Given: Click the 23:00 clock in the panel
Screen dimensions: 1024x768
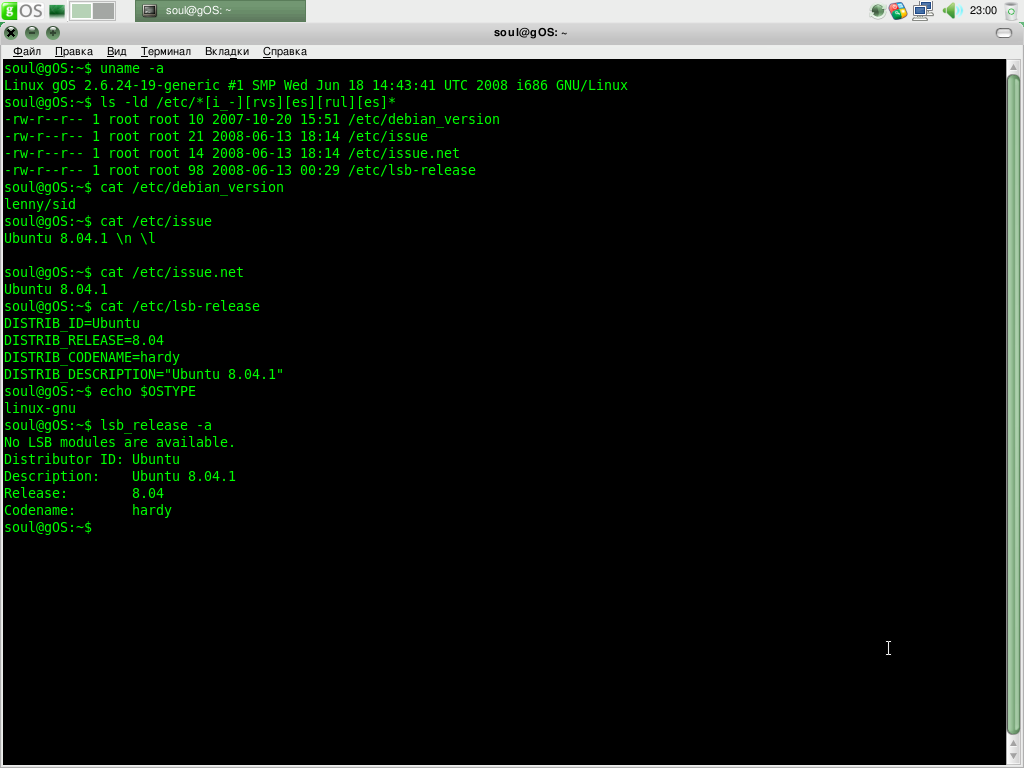Looking at the screenshot, I should 983,10.
